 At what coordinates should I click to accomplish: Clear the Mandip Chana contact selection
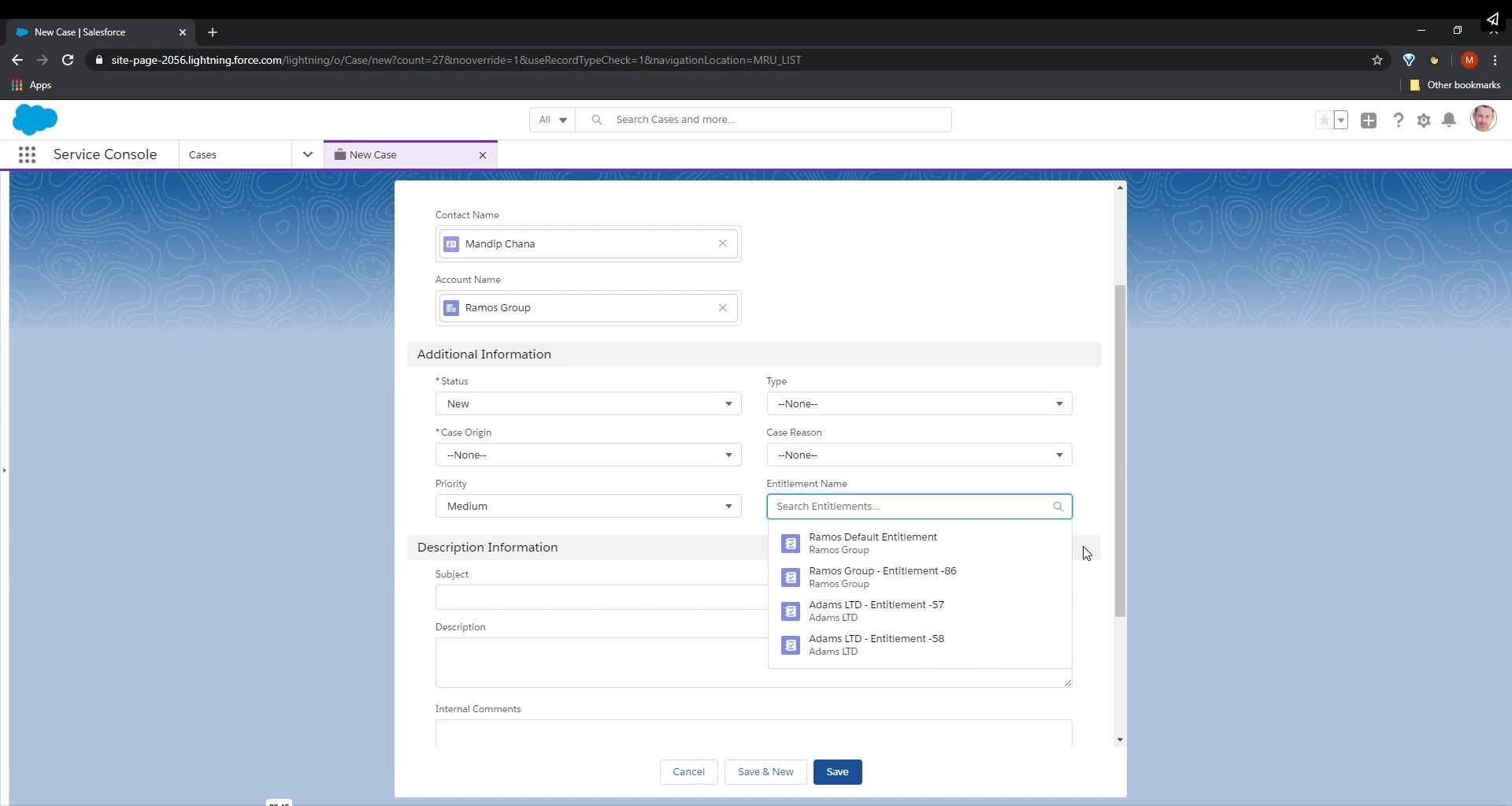pyautogui.click(x=722, y=244)
